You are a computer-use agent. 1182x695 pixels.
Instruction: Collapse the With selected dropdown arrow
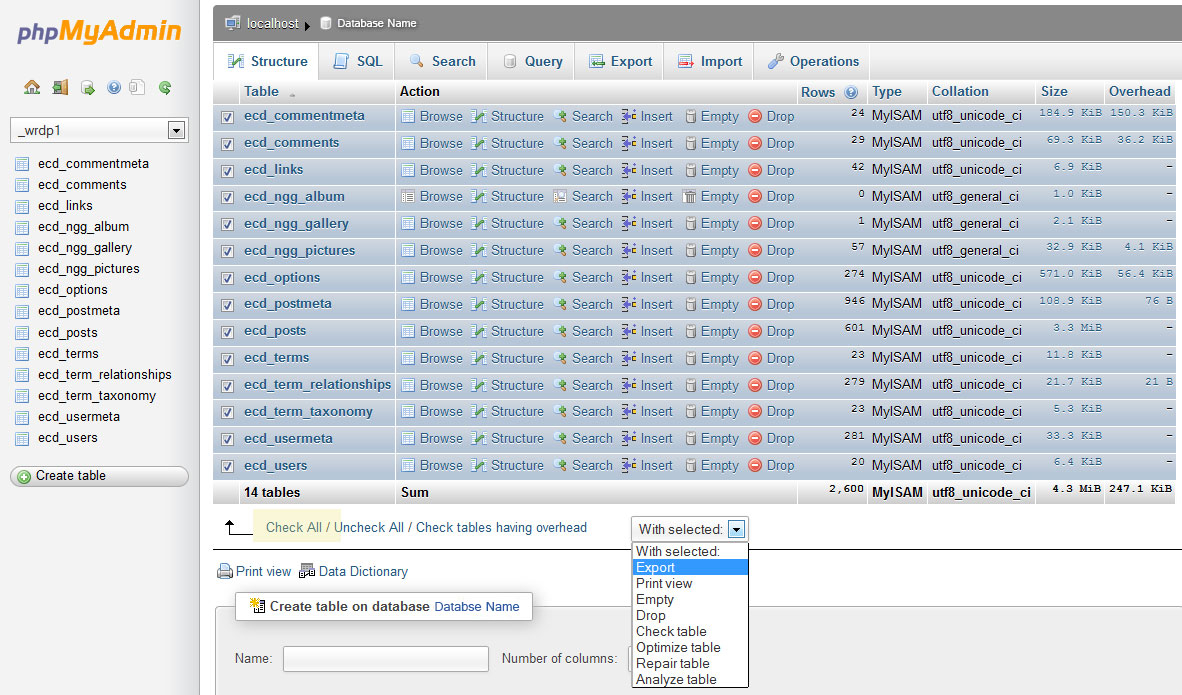[x=736, y=529]
